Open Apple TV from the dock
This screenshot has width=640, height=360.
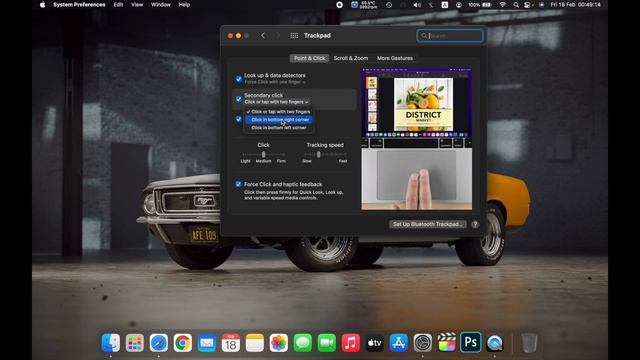pyautogui.click(x=375, y=343)
